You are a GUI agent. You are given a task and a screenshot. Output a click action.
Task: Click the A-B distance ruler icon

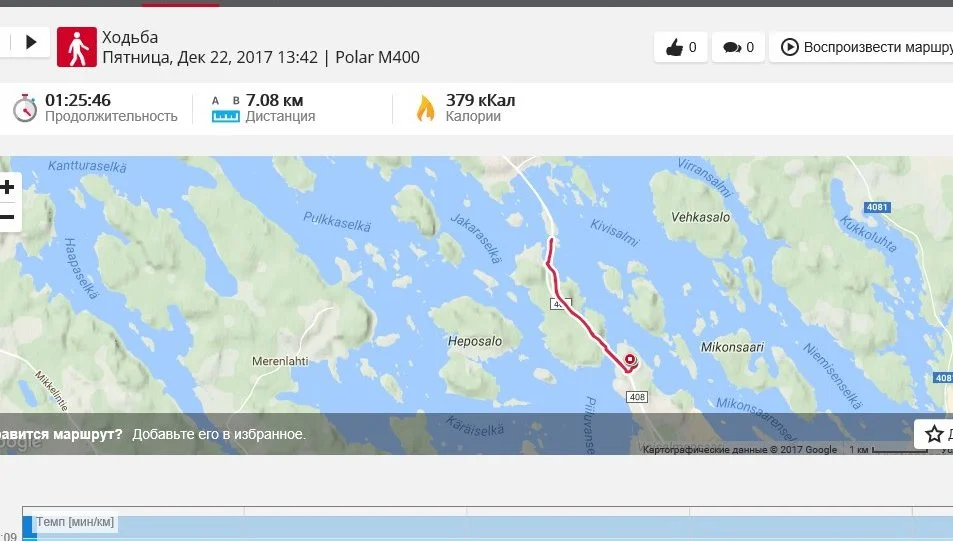[x=225, y=109]
